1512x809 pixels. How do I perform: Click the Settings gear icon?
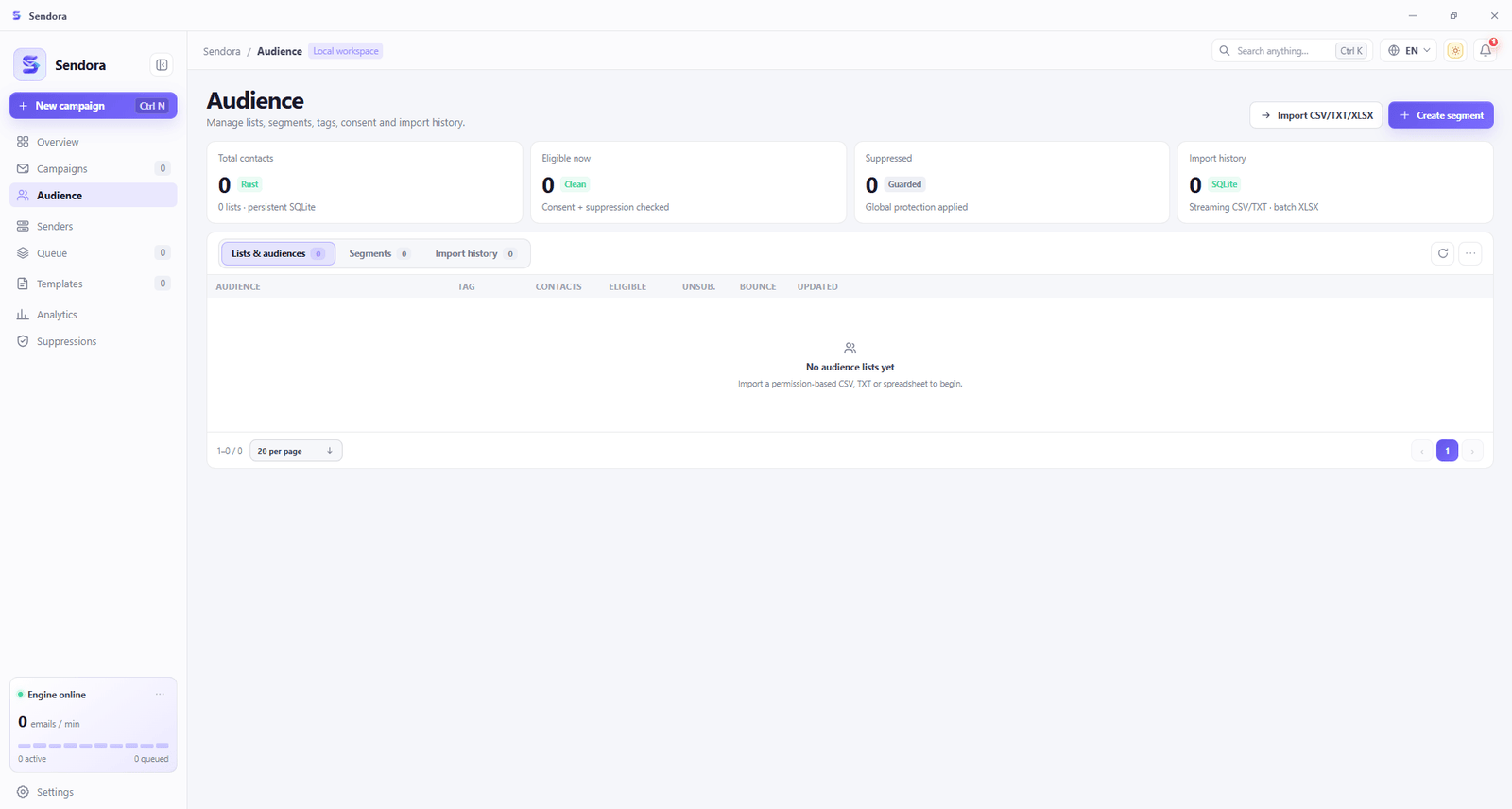(x=23, y=792)
